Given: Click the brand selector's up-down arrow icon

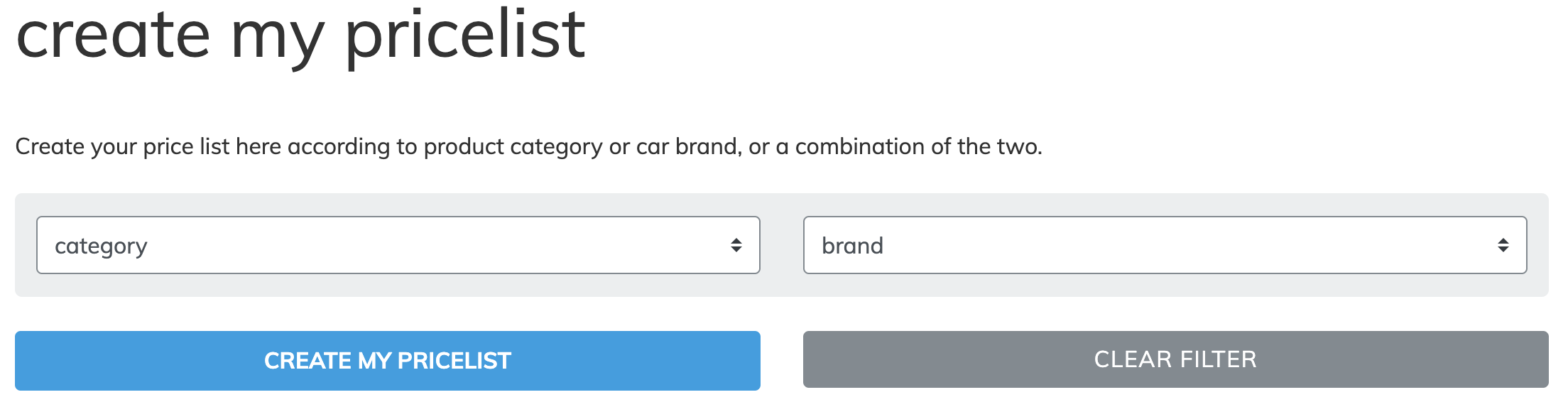Looking at the screenshot, I should (1503, 245).
